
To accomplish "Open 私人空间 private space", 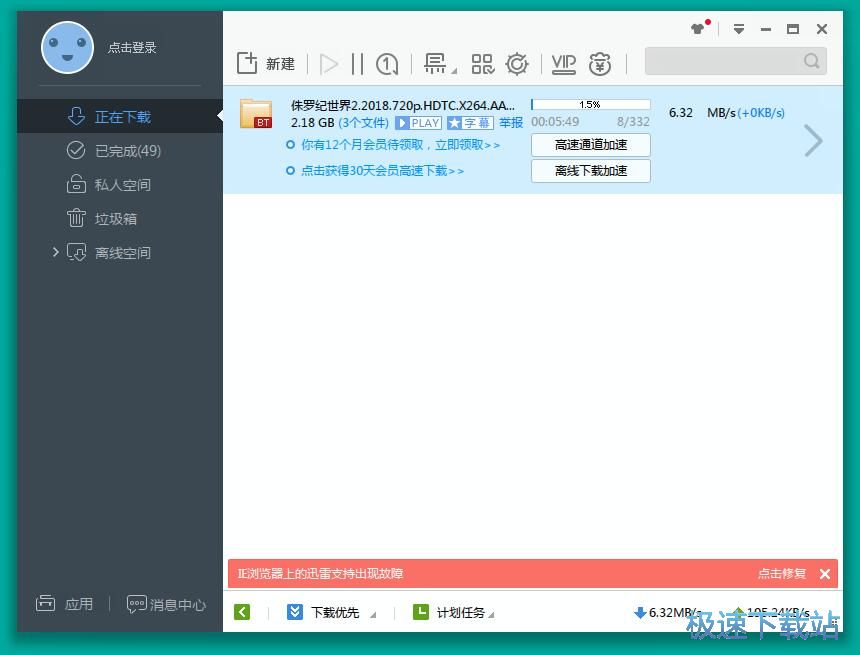I will 120,184.
